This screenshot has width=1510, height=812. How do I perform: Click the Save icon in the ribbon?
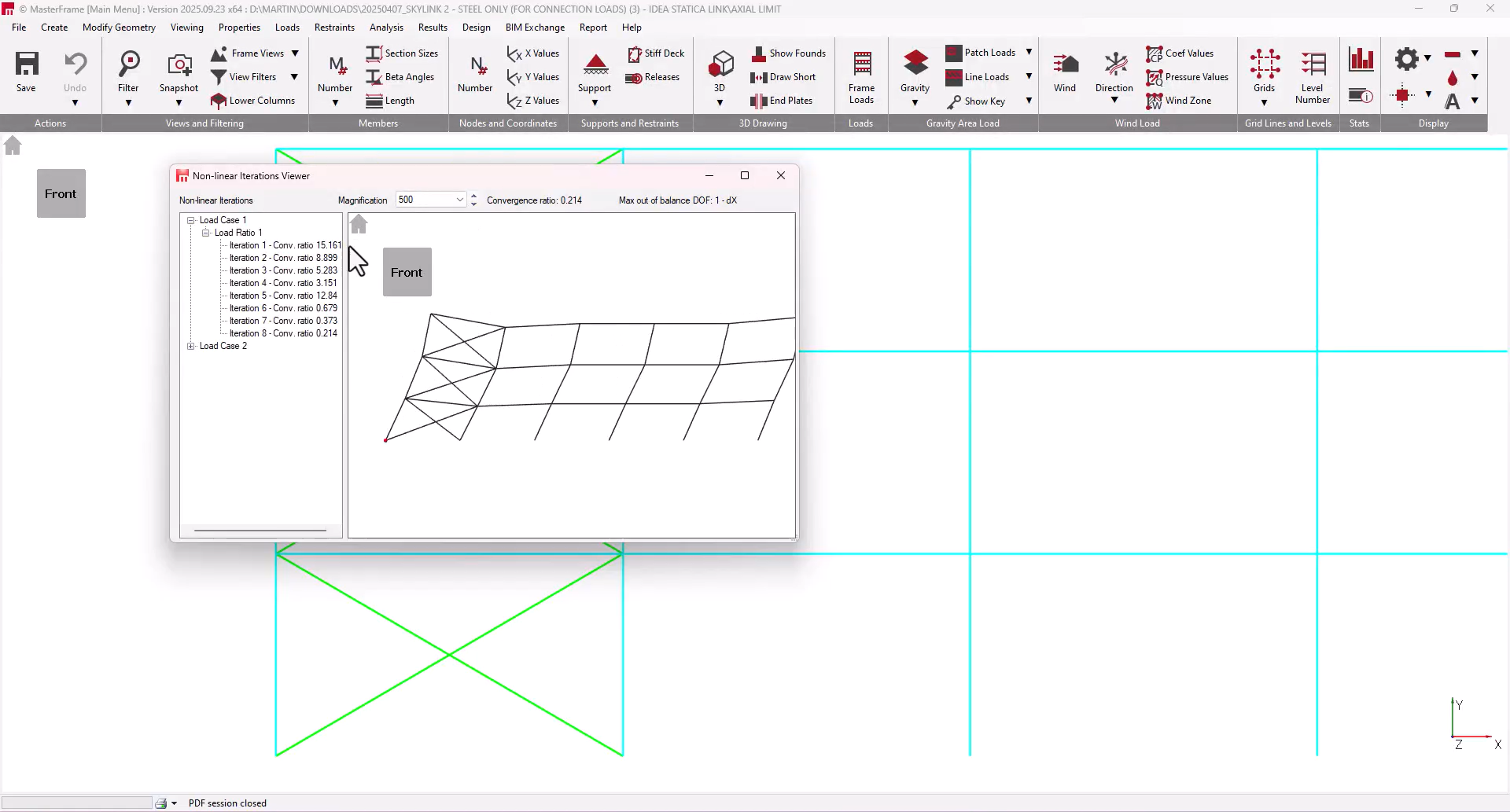pyautogui.click(x=27, y=63)
